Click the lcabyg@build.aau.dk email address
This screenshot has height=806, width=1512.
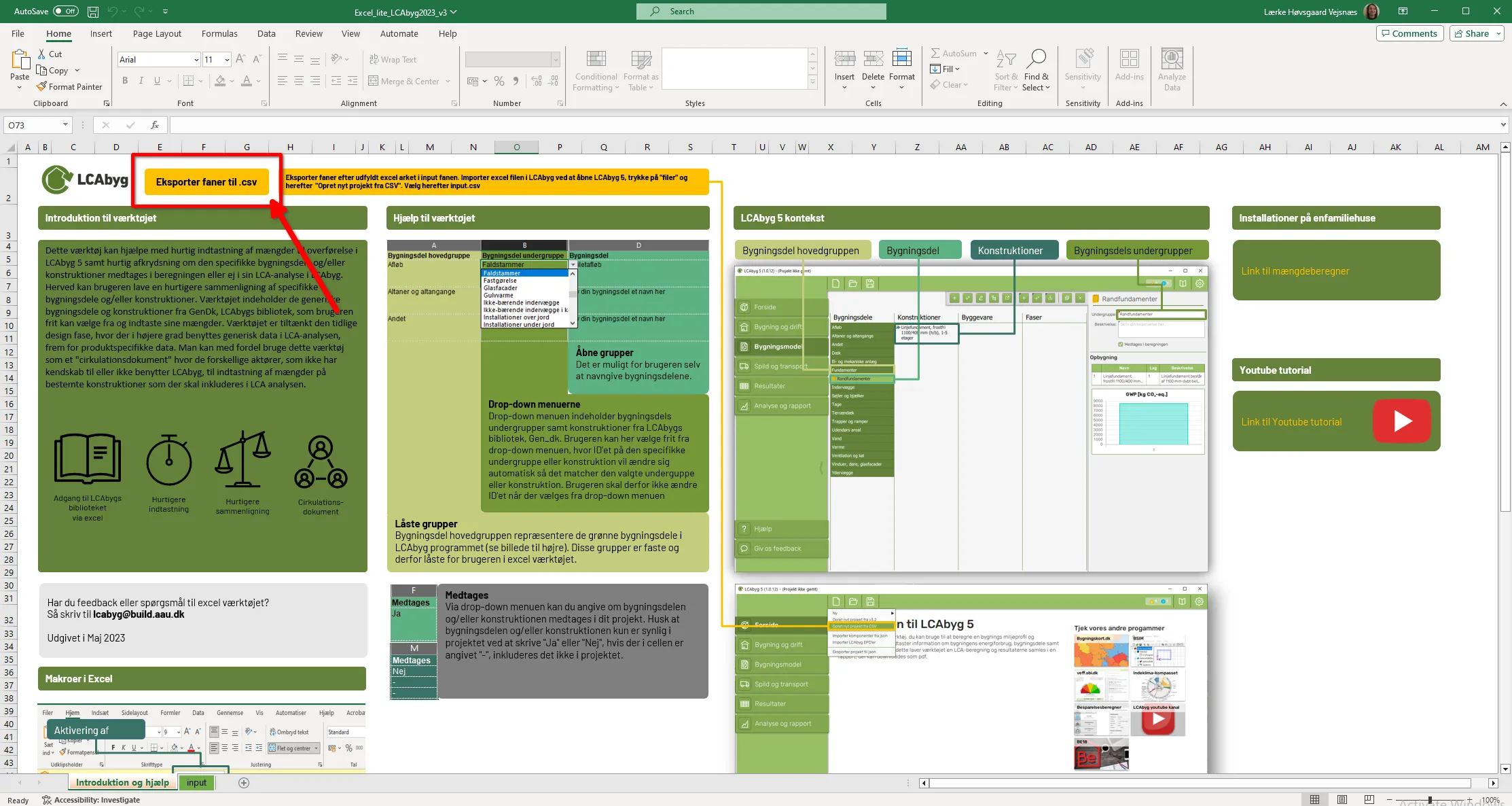[139, 614]
